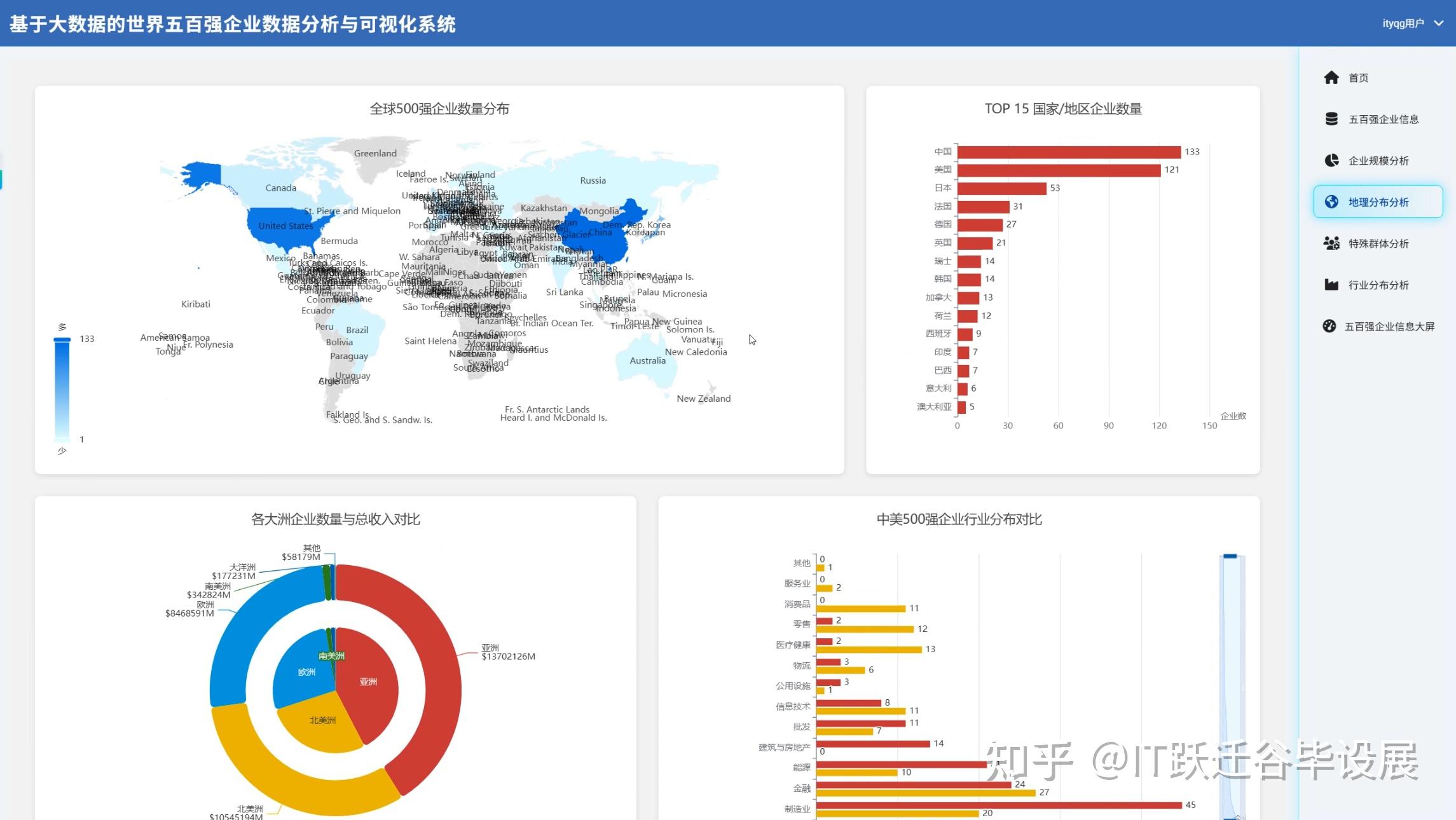Click the vertical data zoom track of 中美 chart
The height and width of the screenshot is (820, 1456).
coord(1232,687)
